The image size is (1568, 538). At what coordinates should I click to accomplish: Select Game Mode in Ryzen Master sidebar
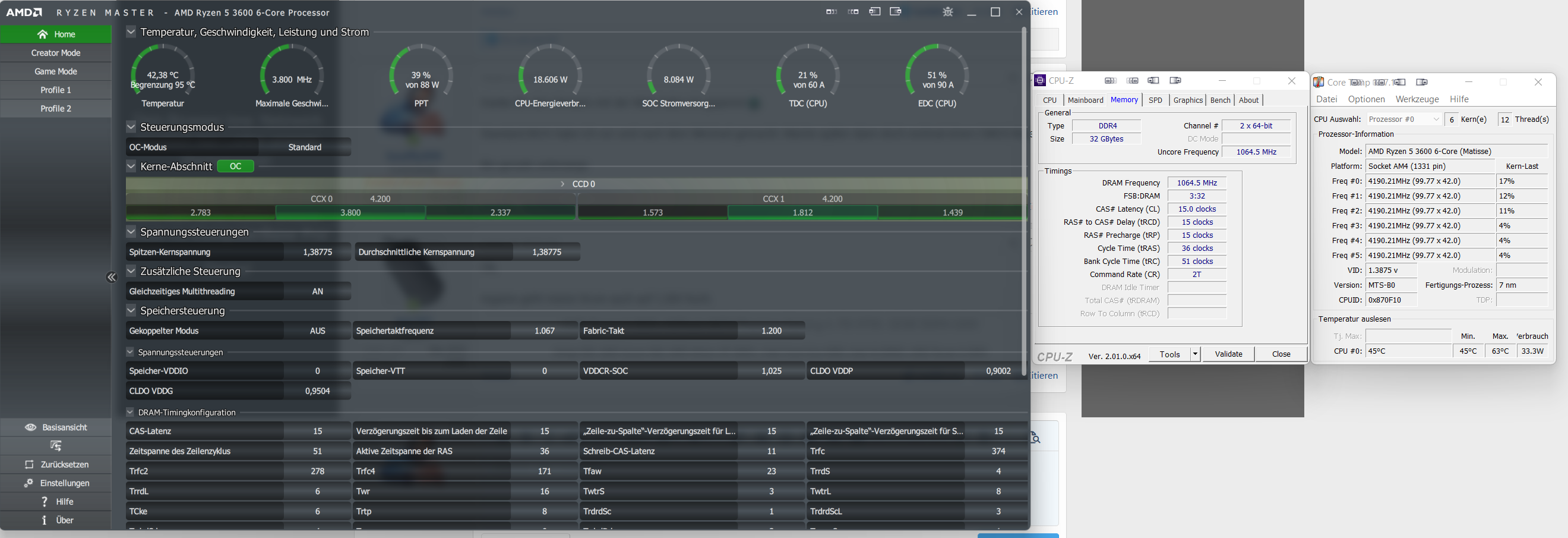[56, 71]
